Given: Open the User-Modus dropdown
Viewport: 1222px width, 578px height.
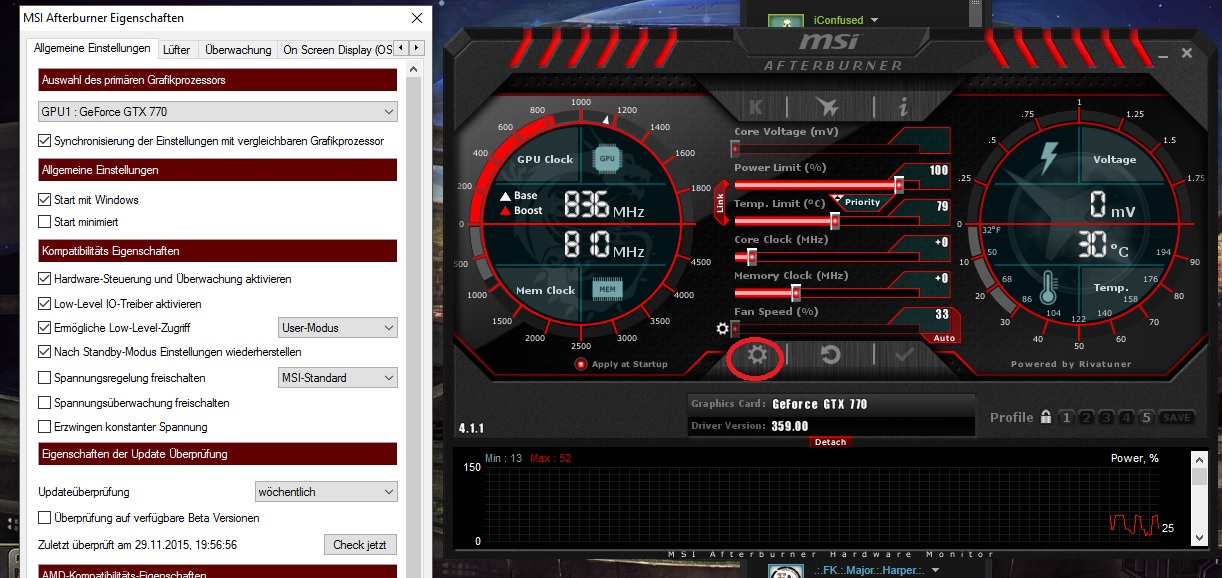Looking at the screenshot, I should click(x=337, y=328).
